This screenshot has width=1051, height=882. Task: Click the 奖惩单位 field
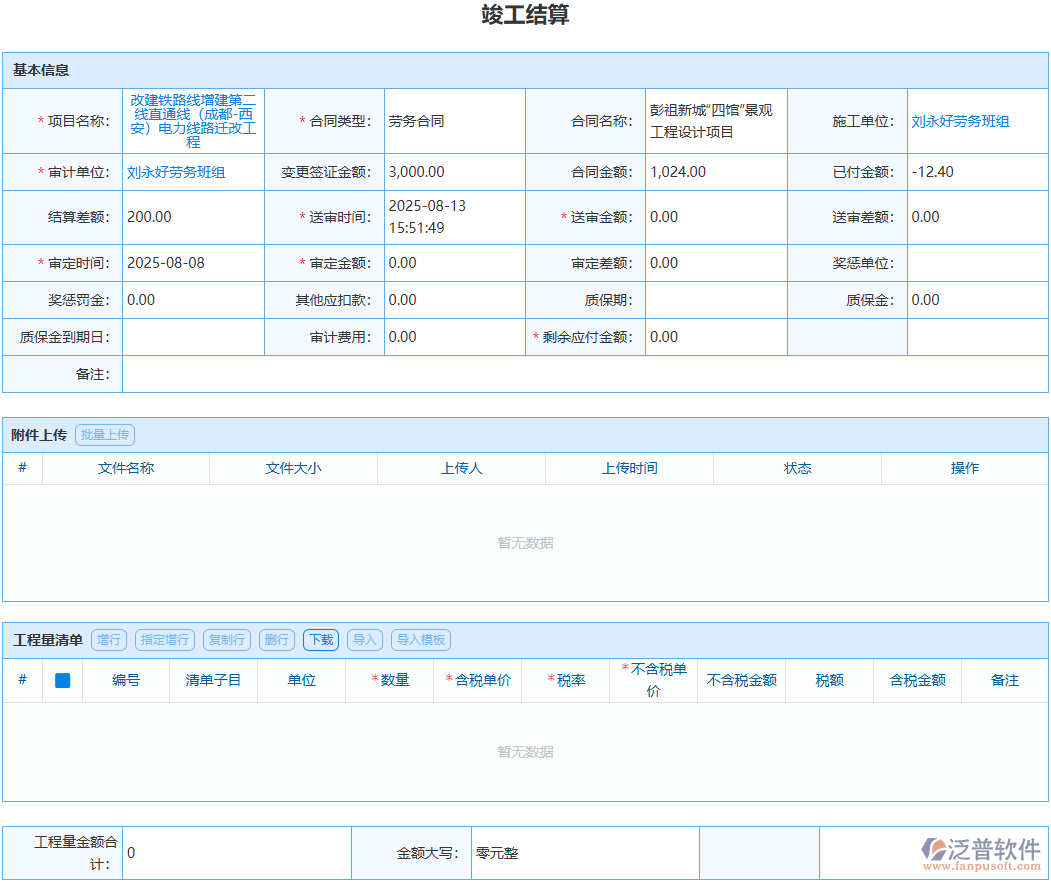pos(977,263)
